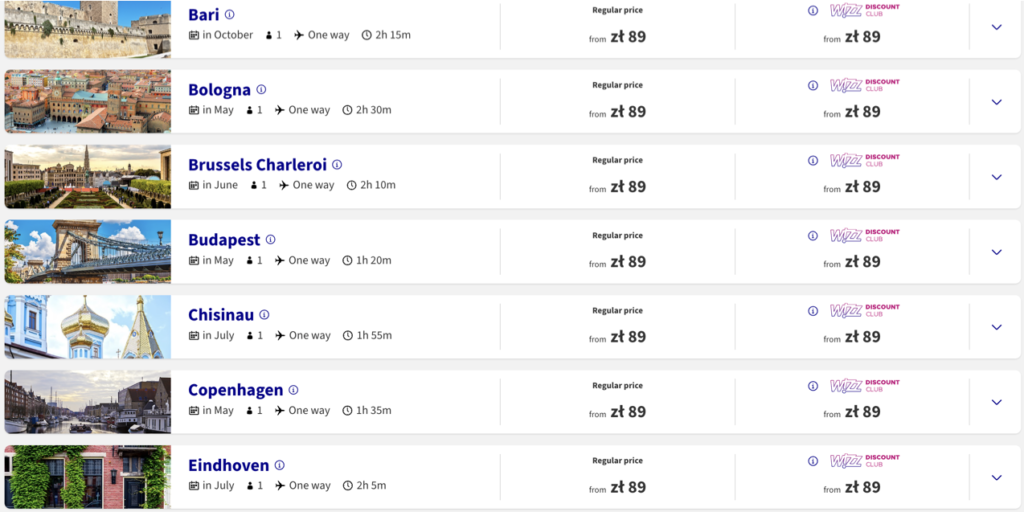Viewport: 1024px width, 512px height.
Task: Click the info icon next to Bari
Action: tap(229, 15)
